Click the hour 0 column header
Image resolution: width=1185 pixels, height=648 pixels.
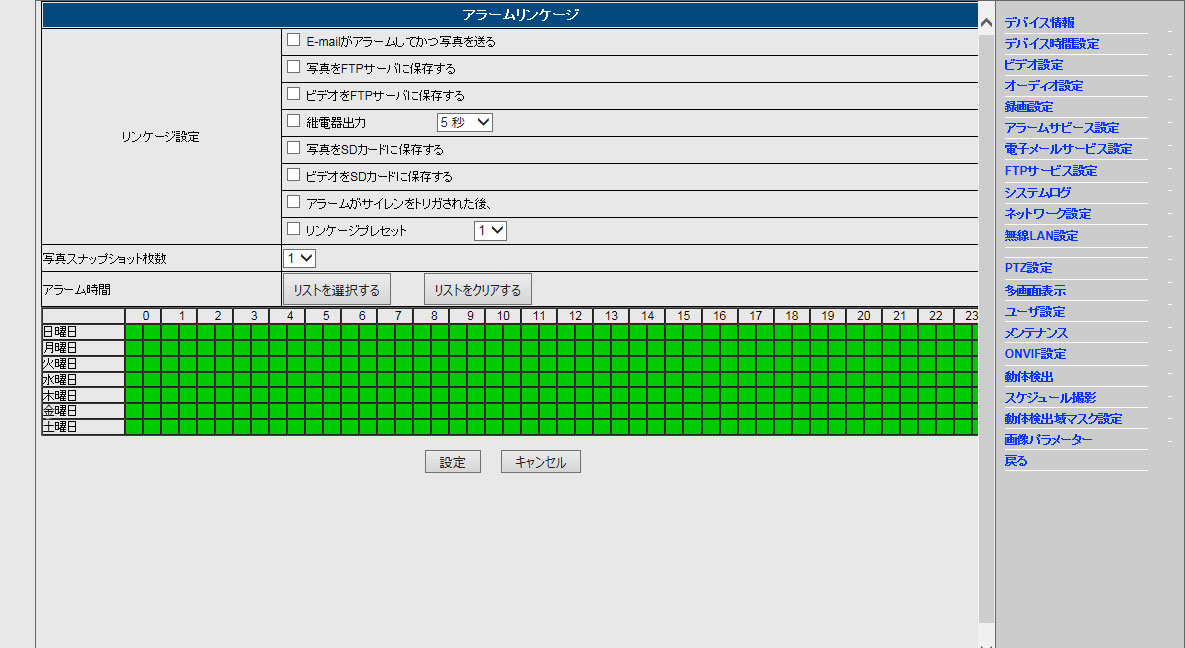click(x=145, y=316)
